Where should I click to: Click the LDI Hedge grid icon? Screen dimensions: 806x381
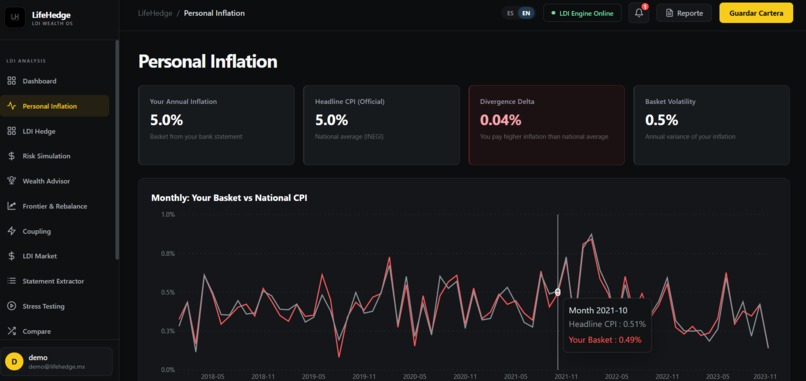coord(11,131)
